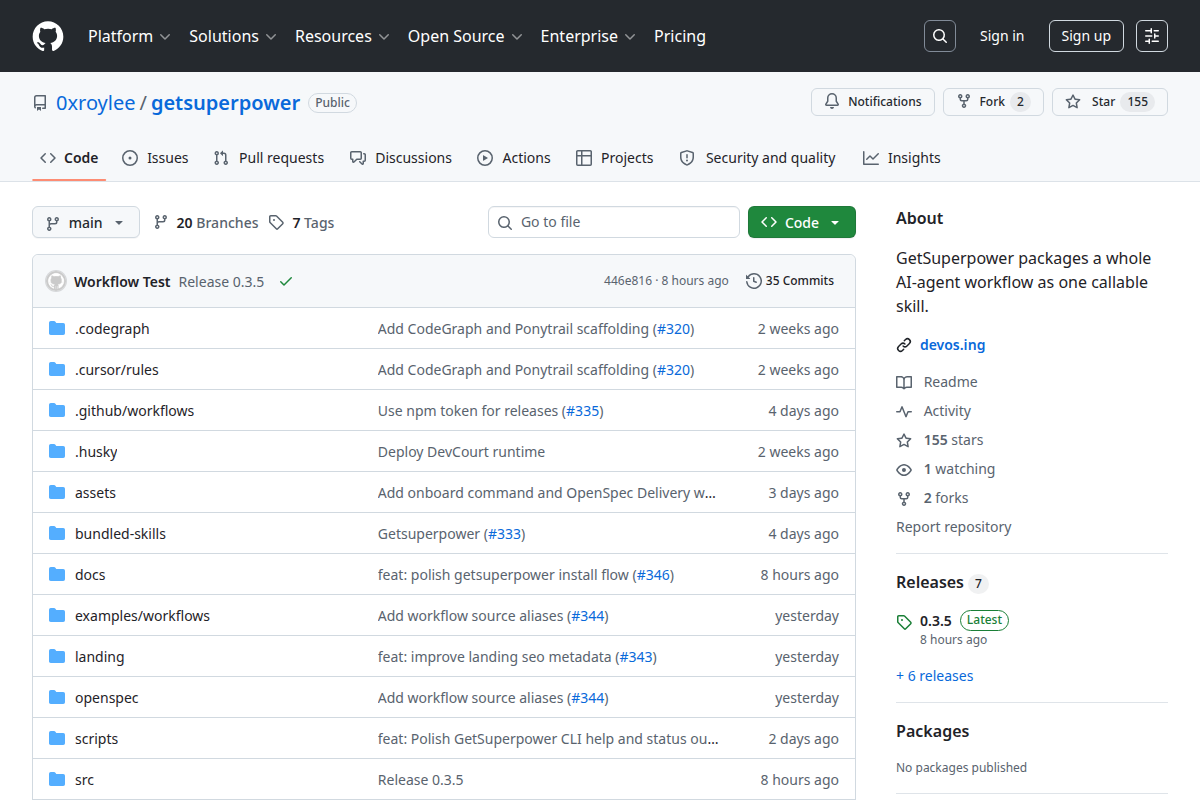This screenshot has height=800, width=1200.
Task: Click the assets folder icon
Action: point(57,493)
